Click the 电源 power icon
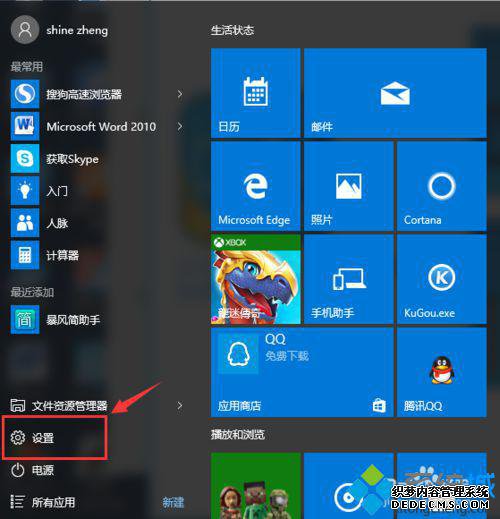500x519 pixels. (x=18, y=470)
